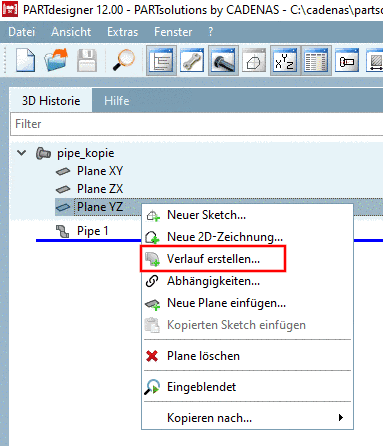The image size is (383, 446).
Task: Choose Neue 2D-Zeichnung... from context menu
Action: [x=247, y=237]
